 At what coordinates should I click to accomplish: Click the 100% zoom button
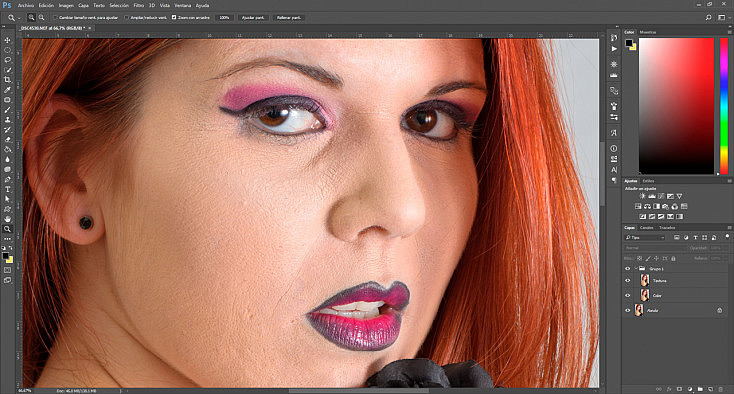pyautogui.click(x=225, y=17)
